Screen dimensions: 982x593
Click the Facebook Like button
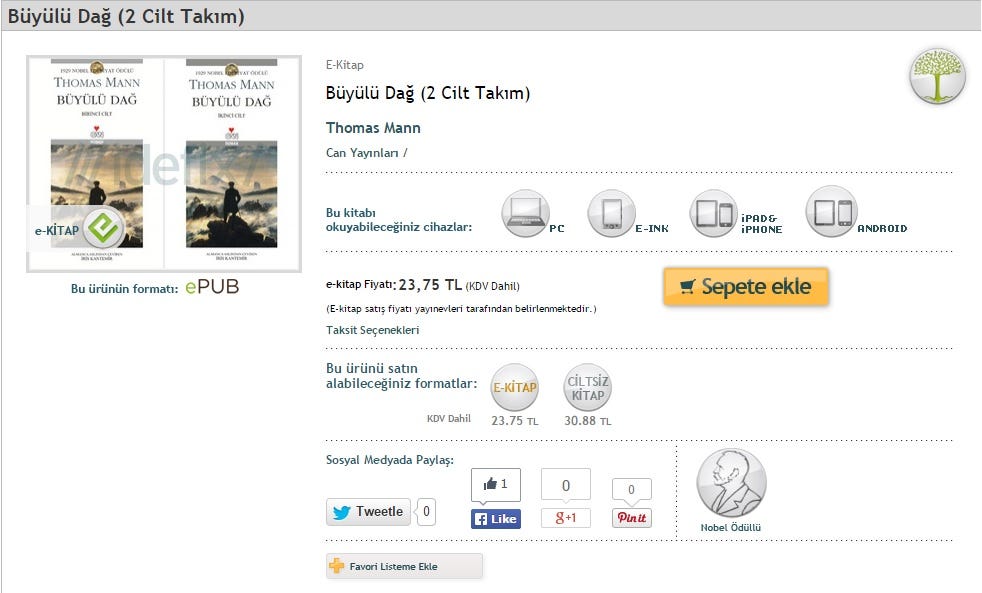[496, 518]
